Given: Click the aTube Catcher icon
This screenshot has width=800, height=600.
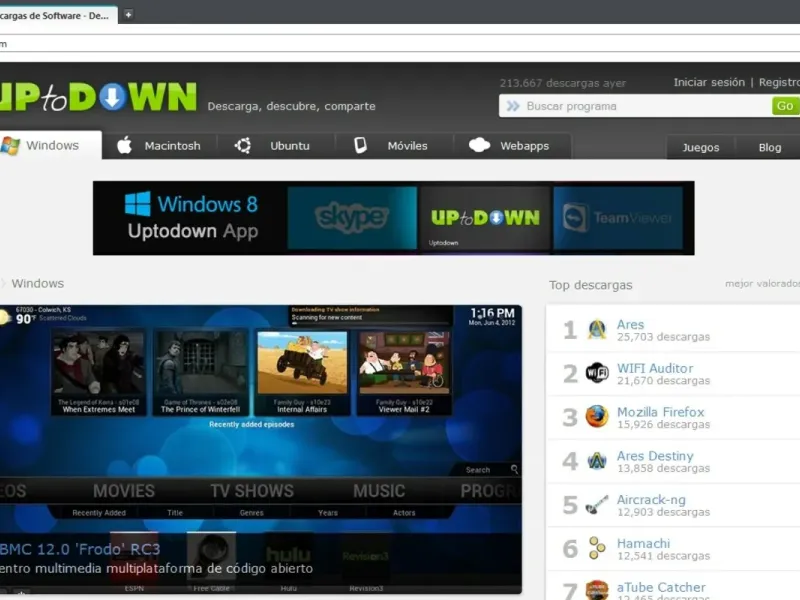Looking at the screenshot, I should pyautogui.click(x=596, y=590).
